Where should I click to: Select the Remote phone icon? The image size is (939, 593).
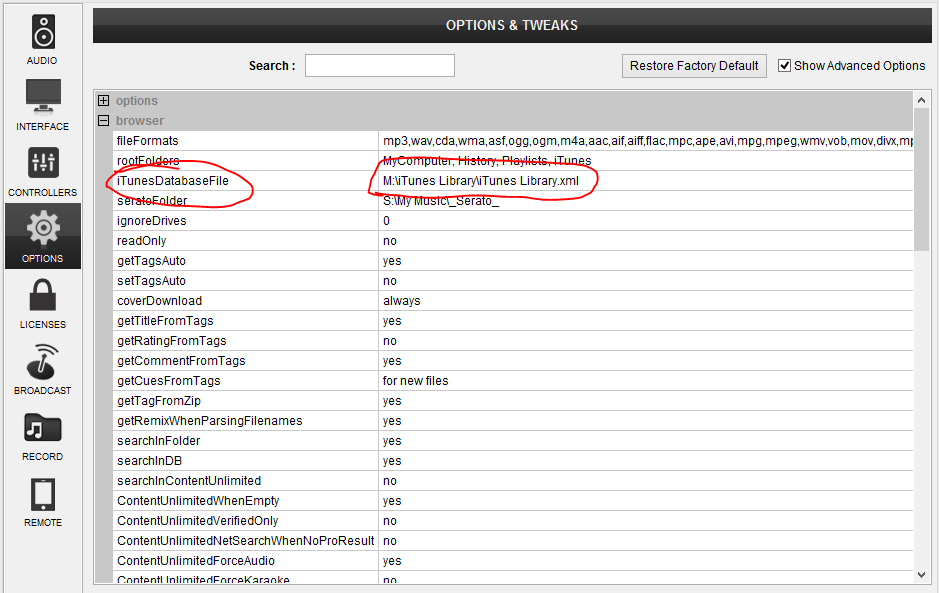[x=42, y=494]
